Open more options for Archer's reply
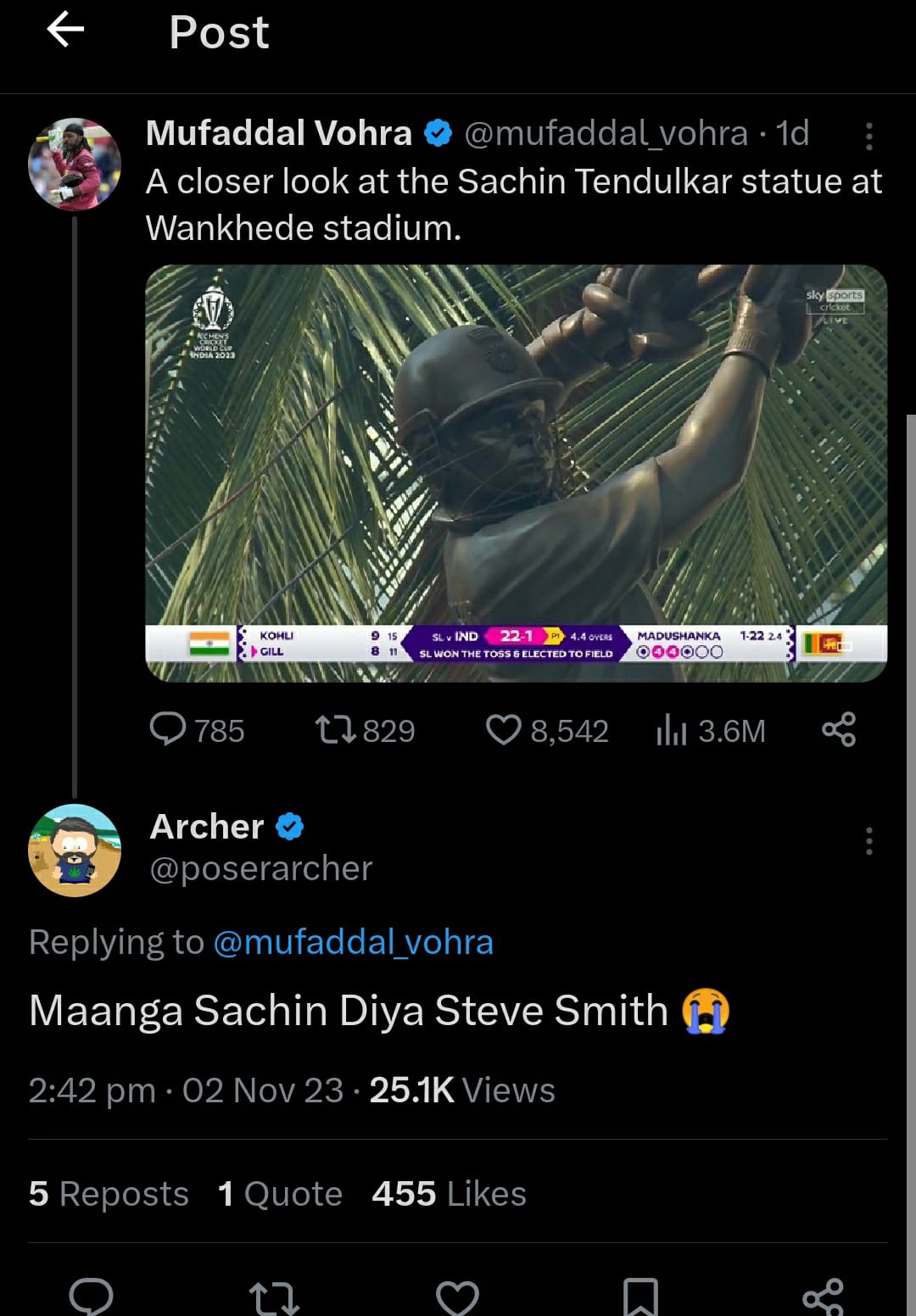Screen dimensions: 916x1316 [869, 841]
